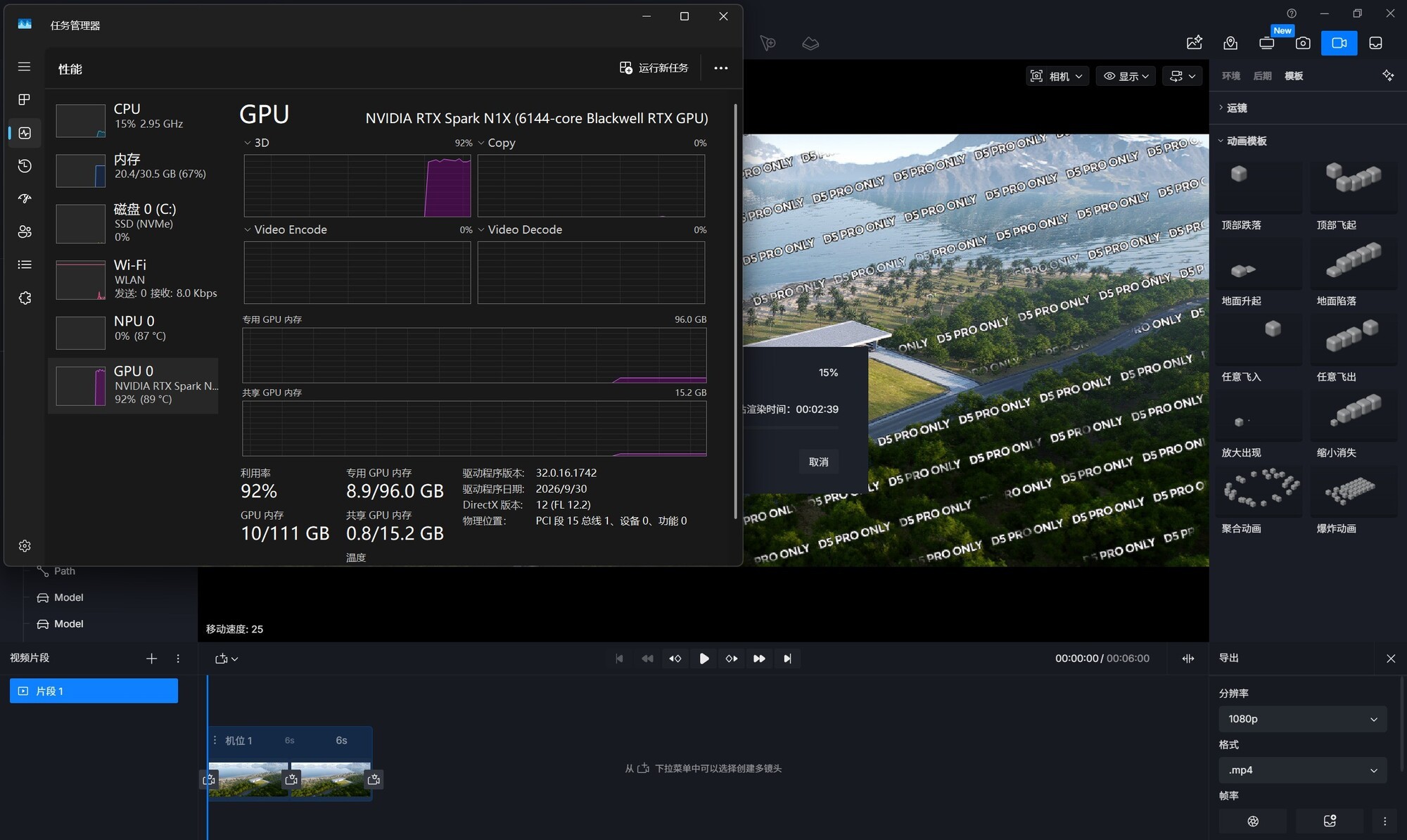
Task: Switch to video mode icon in D5
Action: pos(1339,43)
